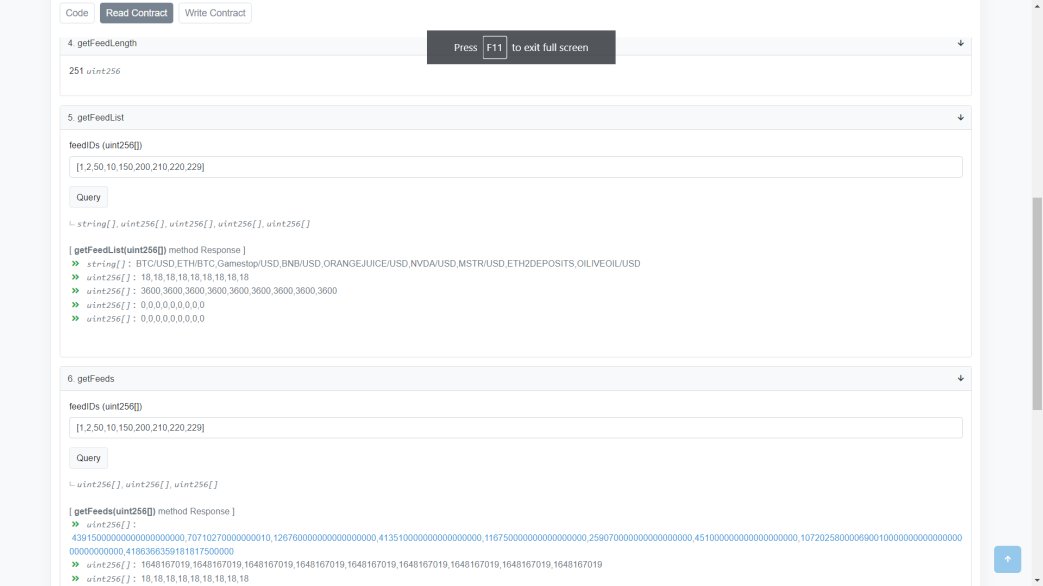Click the back-to-top arrow button
This screenshot has width=1043, height=586.
1007,559
